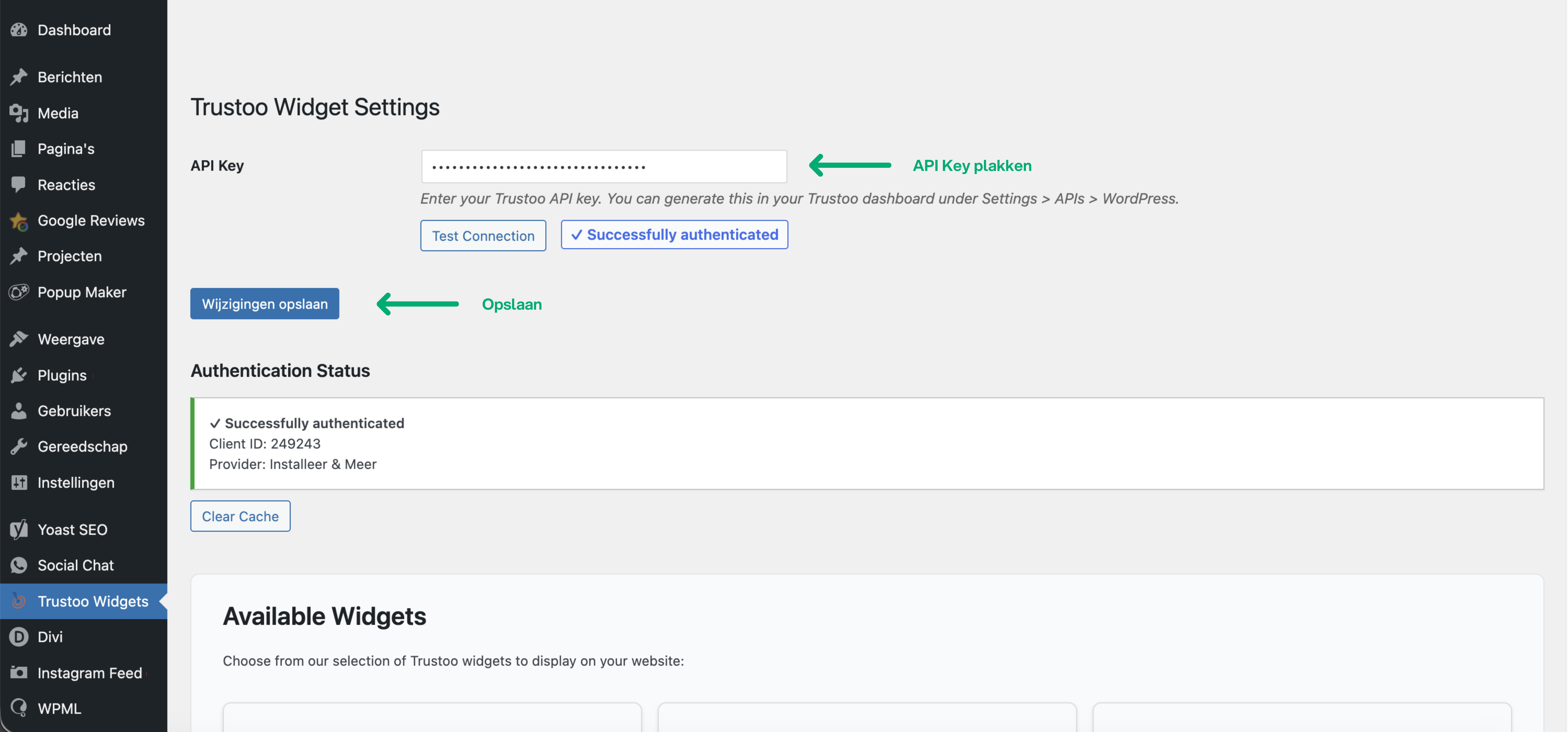Open Google Reviews menu label
Screen dimensions: 1568x732
coord(91,220)
